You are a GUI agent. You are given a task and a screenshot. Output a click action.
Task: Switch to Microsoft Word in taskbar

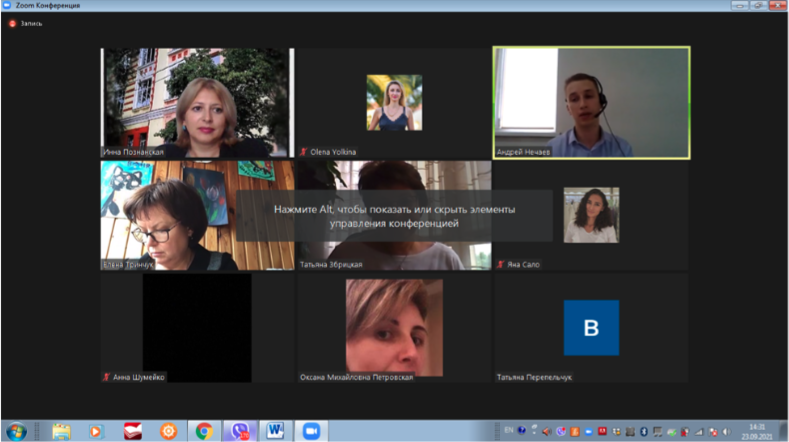[274, 430]
